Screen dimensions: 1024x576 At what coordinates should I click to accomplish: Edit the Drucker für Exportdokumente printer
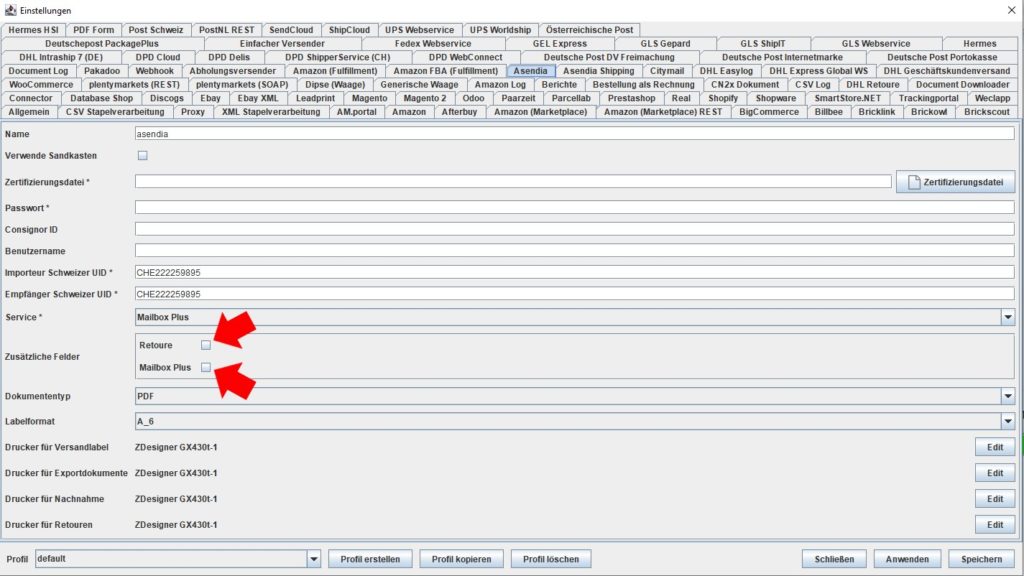(x=995, y=473)
